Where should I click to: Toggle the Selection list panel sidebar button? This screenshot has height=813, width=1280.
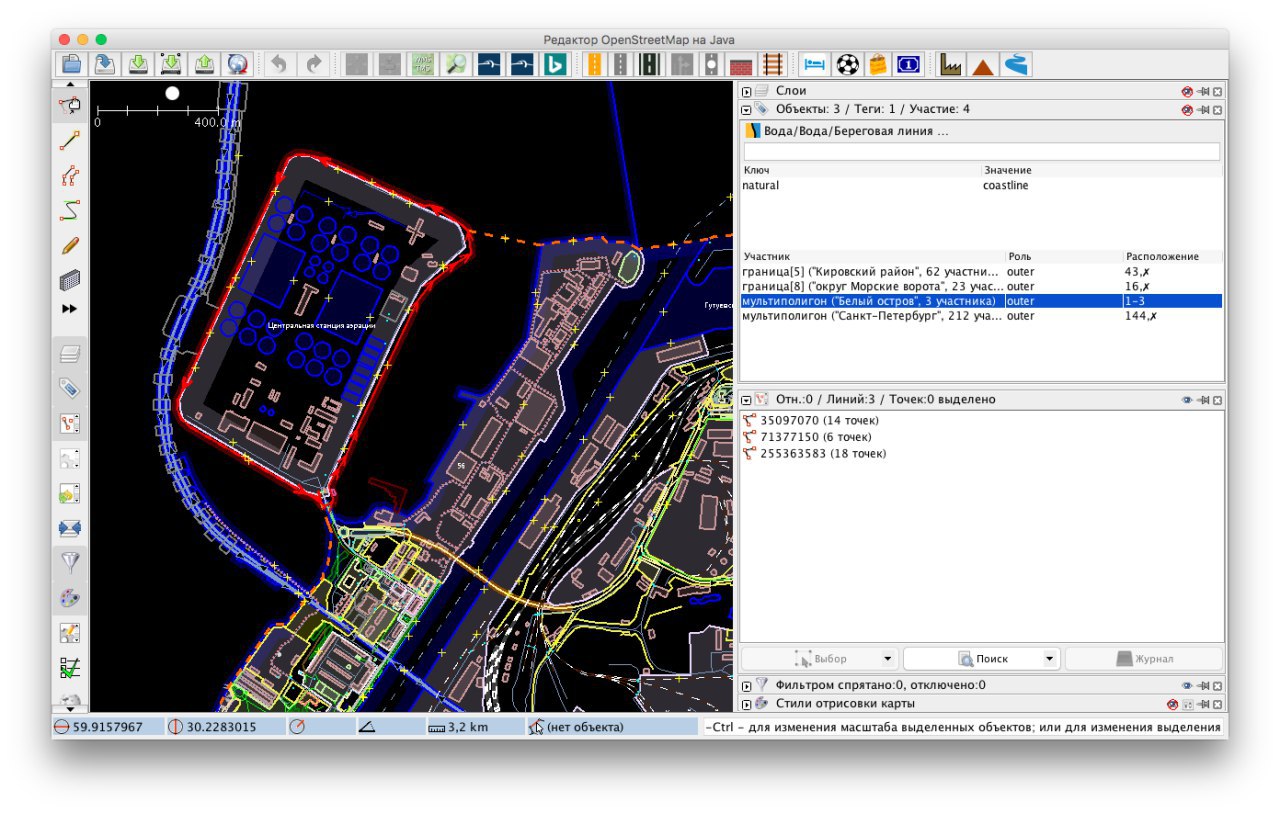70,423
